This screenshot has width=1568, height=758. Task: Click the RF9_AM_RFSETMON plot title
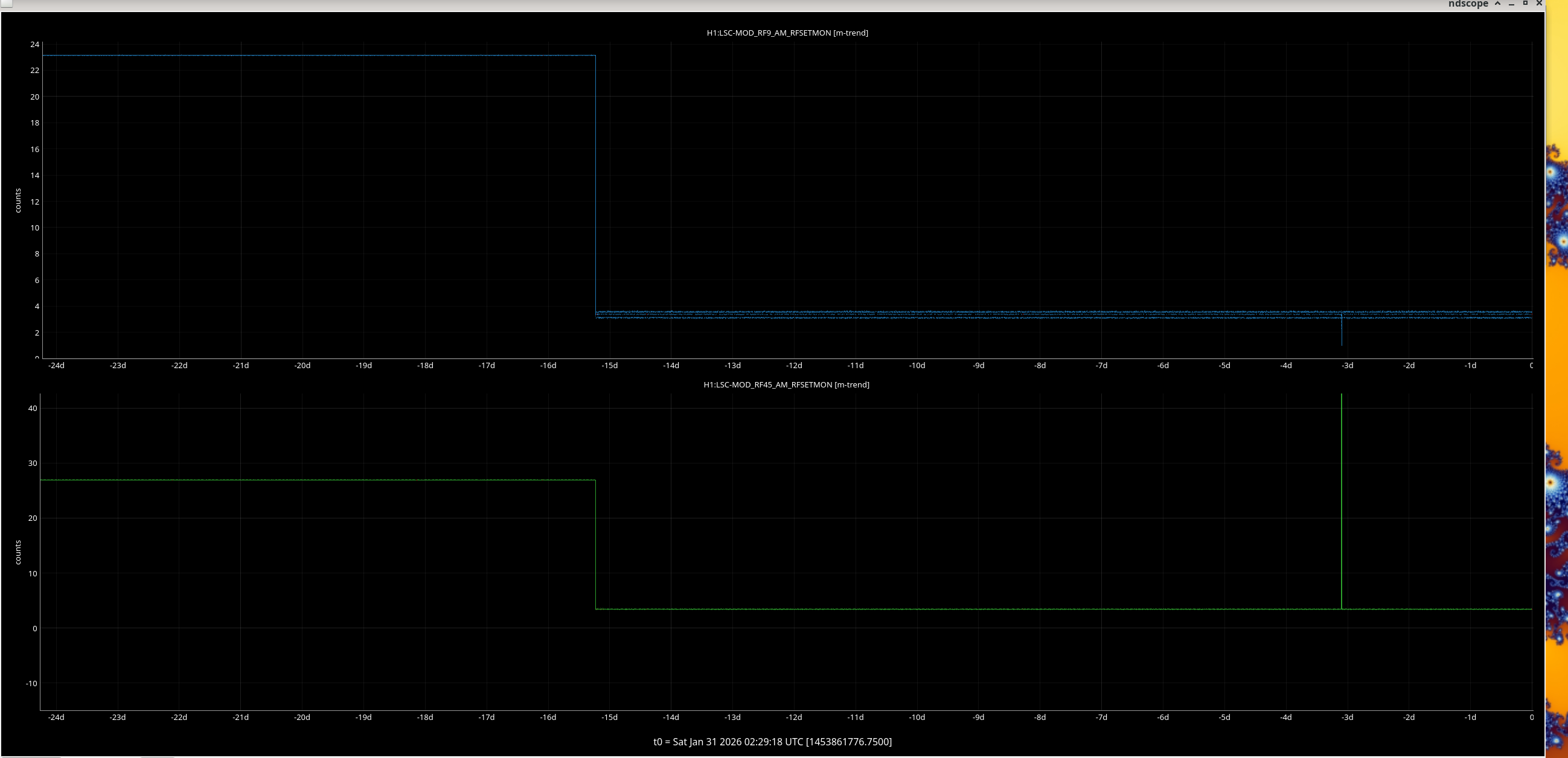(x=787, y=33)
